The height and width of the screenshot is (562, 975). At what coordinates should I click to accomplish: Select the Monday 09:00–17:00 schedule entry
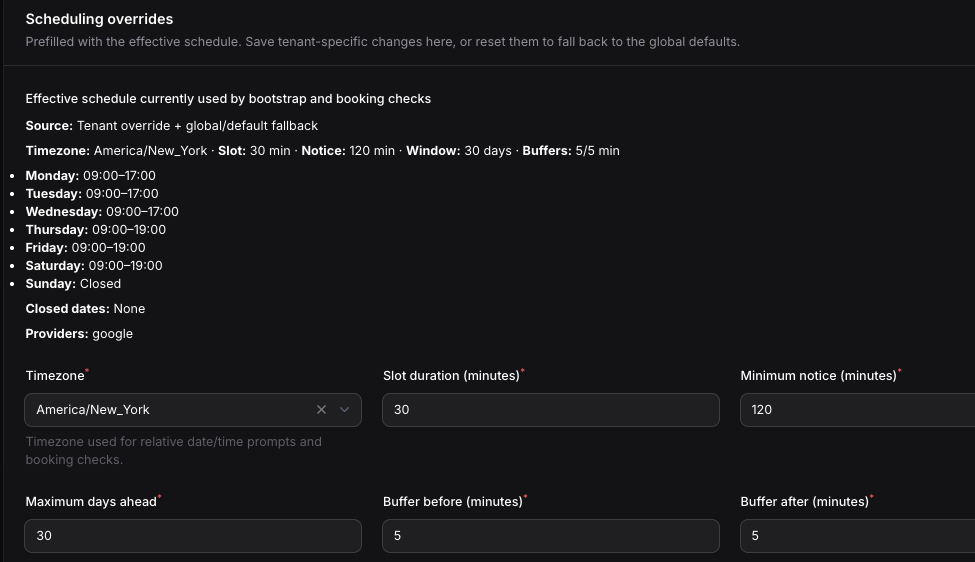(91, 176)
